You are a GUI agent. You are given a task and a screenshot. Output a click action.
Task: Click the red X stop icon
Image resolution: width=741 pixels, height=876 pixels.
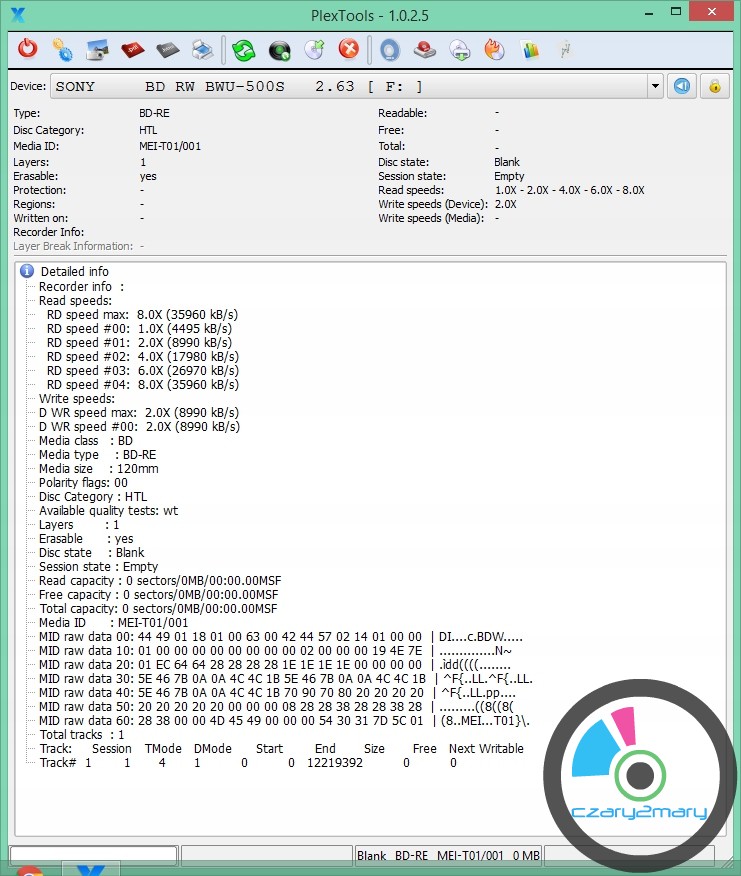click(348, 49)
